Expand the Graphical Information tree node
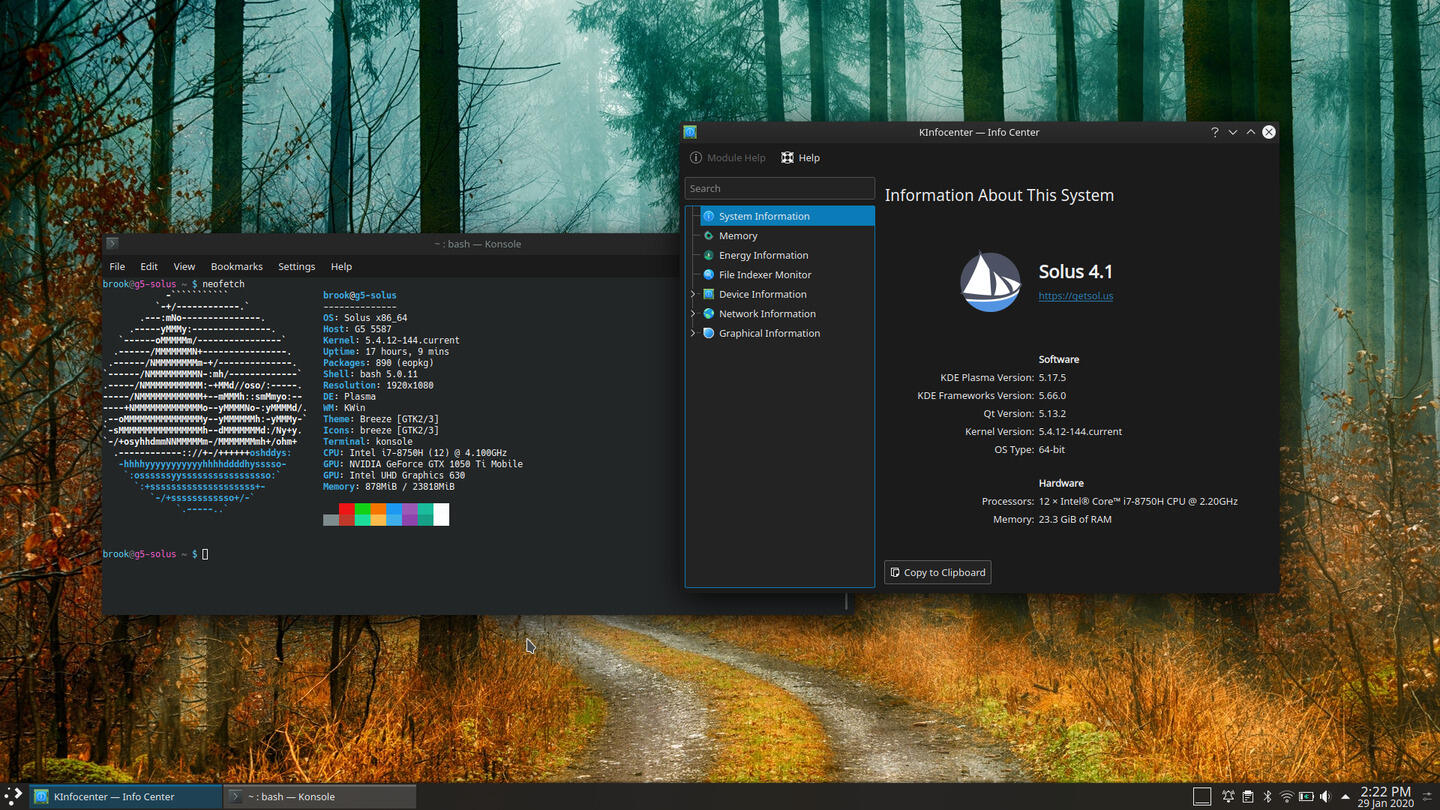This screenshot has width=1440, height=810. coord(693,333)
